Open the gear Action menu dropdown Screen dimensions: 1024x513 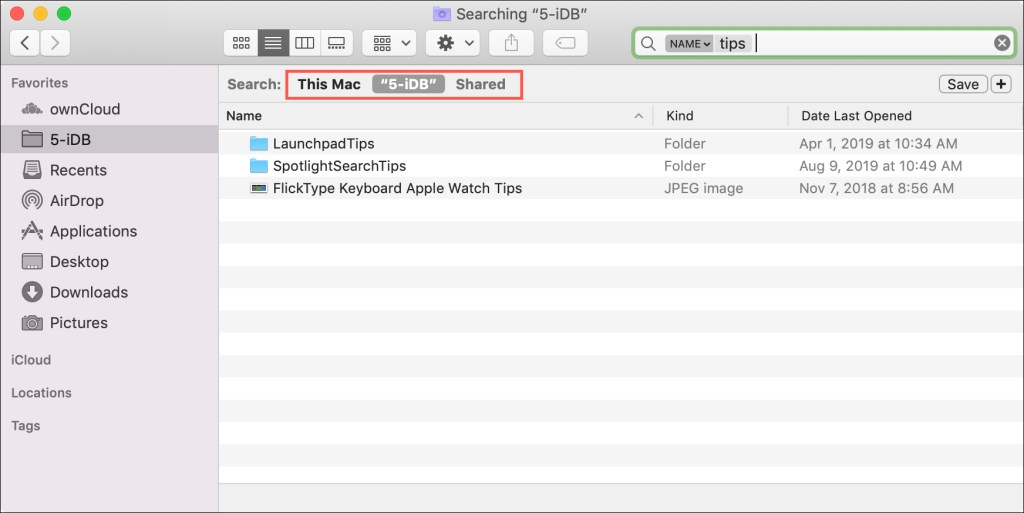click(452, 43)
